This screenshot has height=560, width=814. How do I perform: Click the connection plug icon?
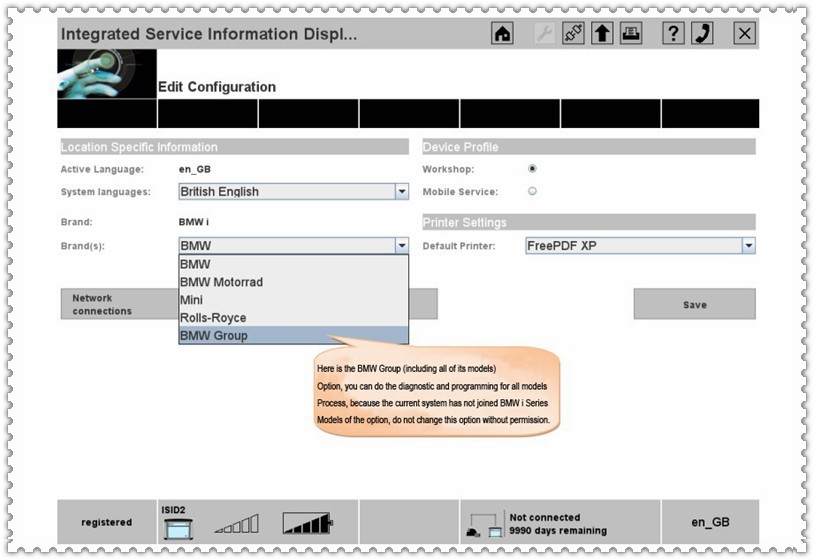(x=574, y=34)
